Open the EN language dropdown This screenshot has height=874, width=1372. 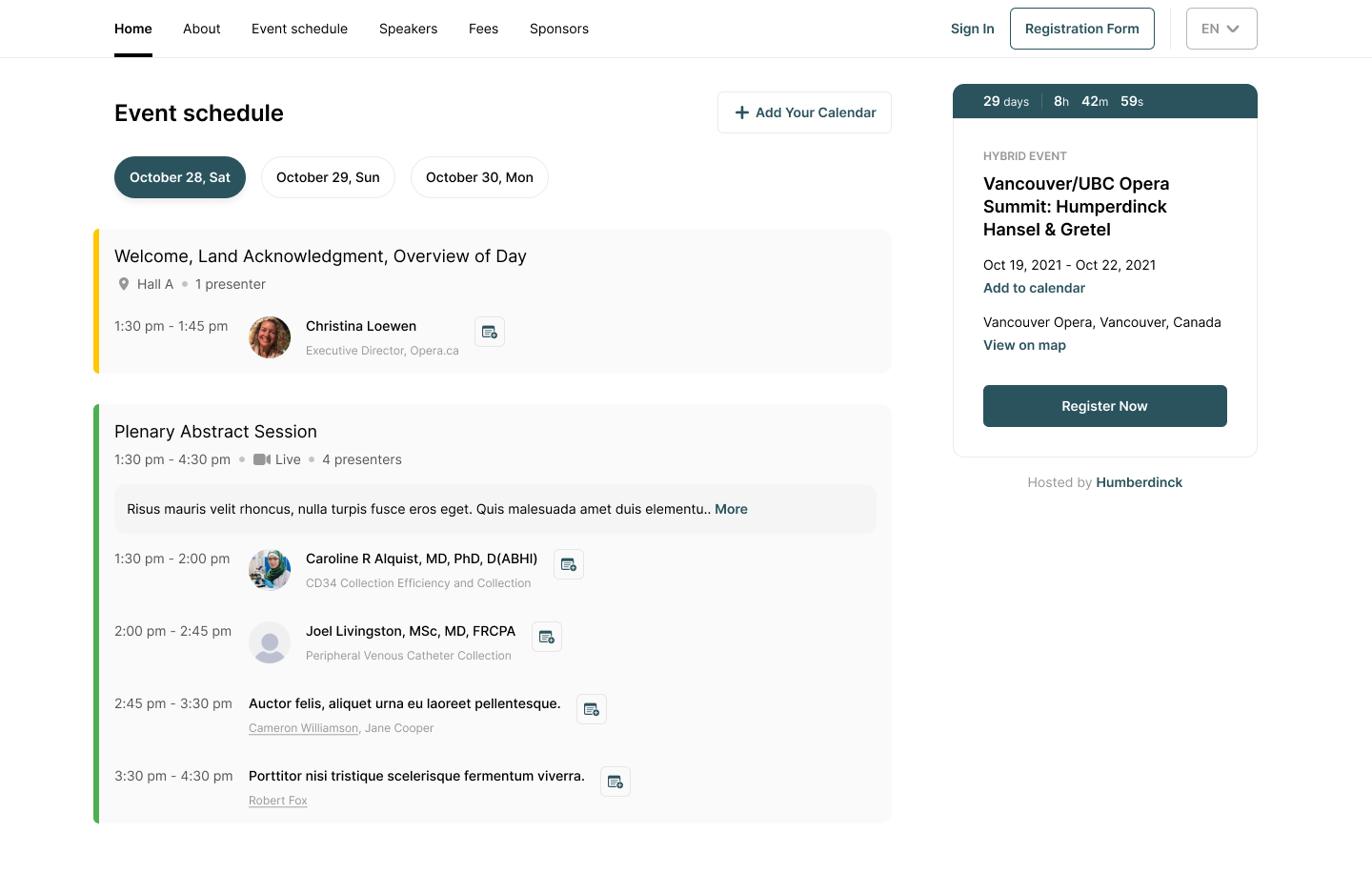(x=1221, y=29)
